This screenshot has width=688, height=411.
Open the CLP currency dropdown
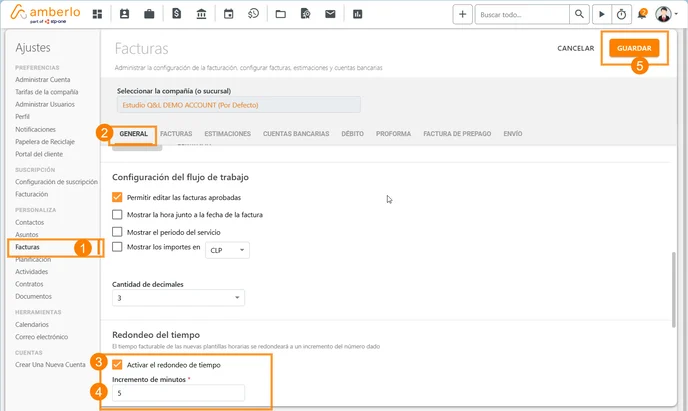227,250
